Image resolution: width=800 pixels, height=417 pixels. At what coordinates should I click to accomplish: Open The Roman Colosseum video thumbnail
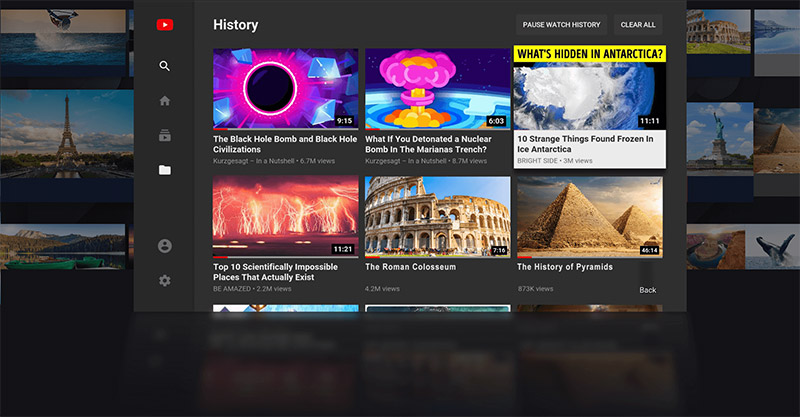click(437, 217)
